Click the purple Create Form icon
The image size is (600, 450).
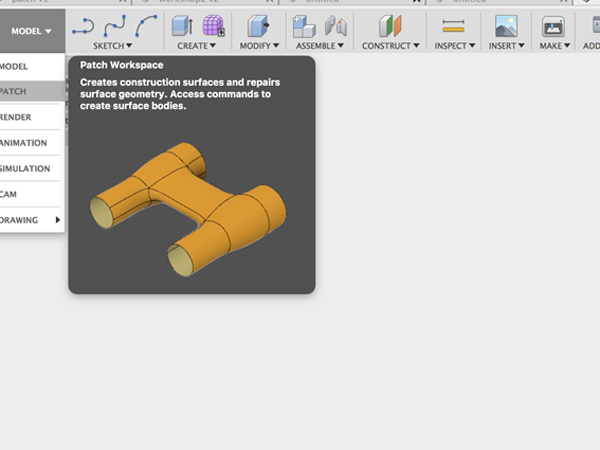213,26
